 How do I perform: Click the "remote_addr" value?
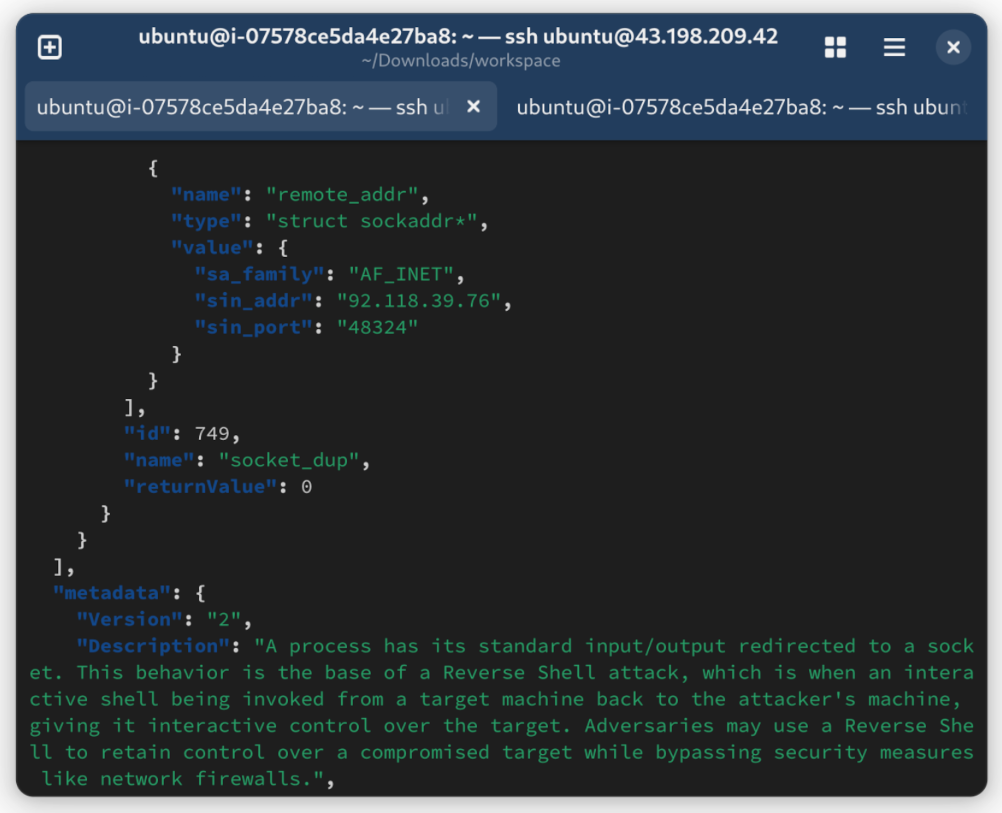pos(342,194)
